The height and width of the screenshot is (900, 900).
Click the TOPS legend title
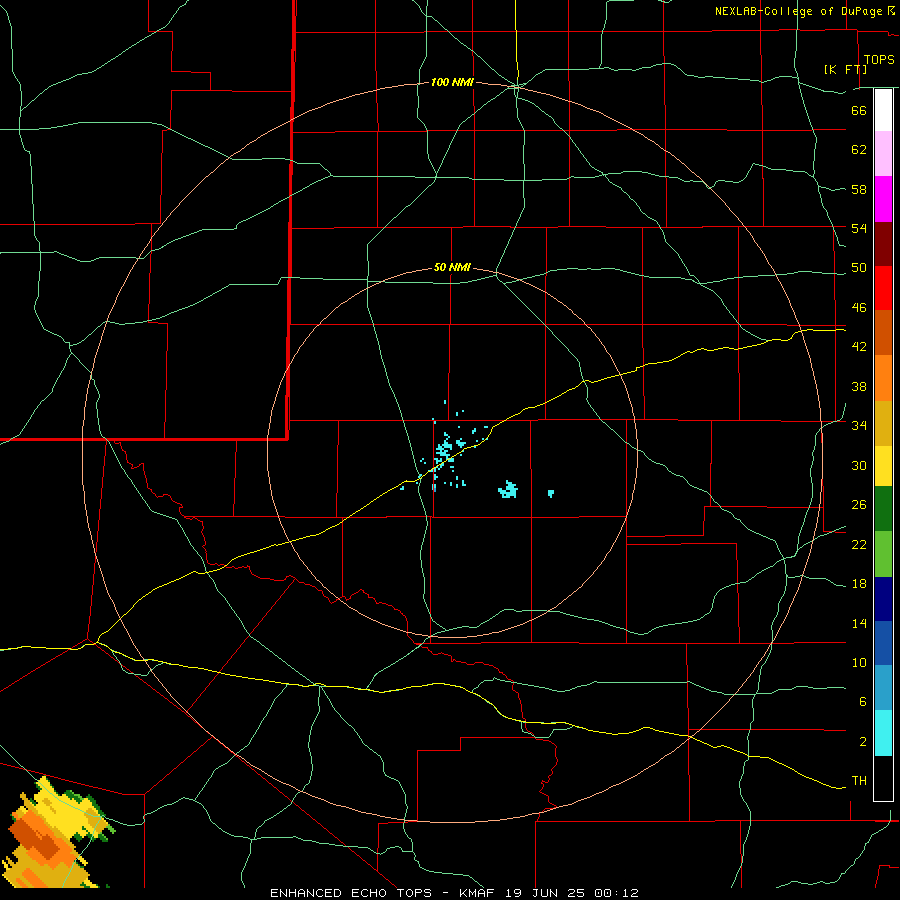879,60
